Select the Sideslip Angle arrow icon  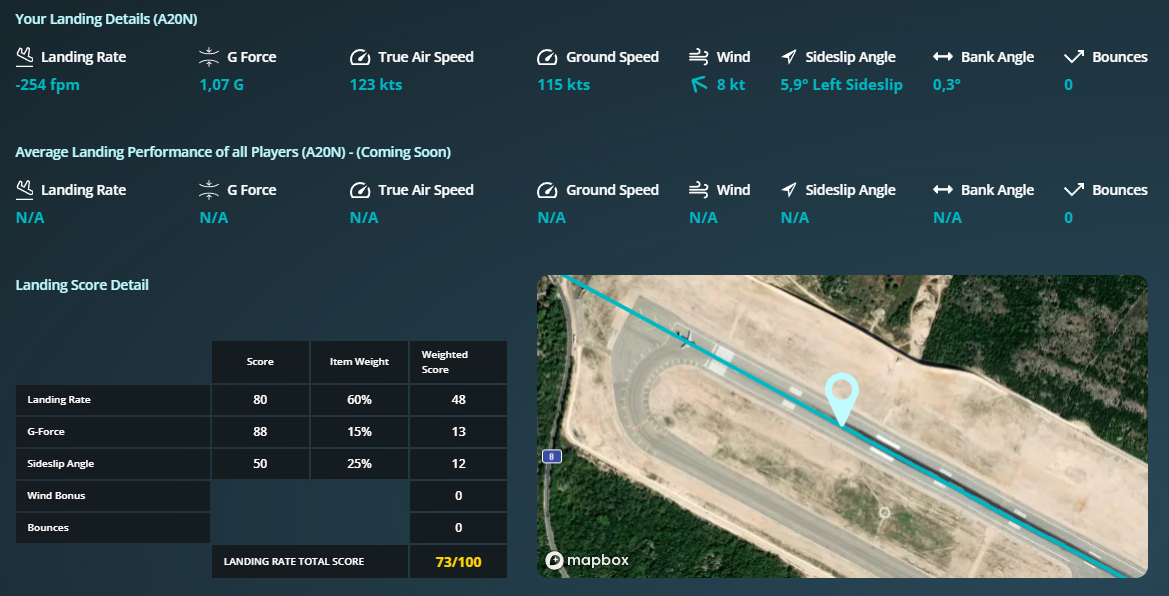tap(789, 56)
